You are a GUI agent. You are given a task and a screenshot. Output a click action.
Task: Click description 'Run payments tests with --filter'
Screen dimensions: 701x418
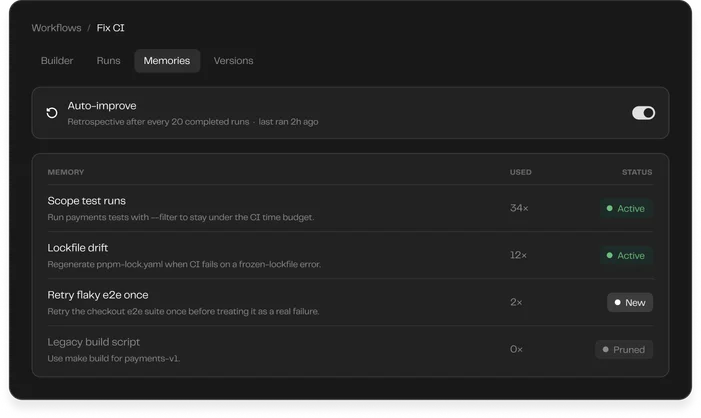[181, 217]
